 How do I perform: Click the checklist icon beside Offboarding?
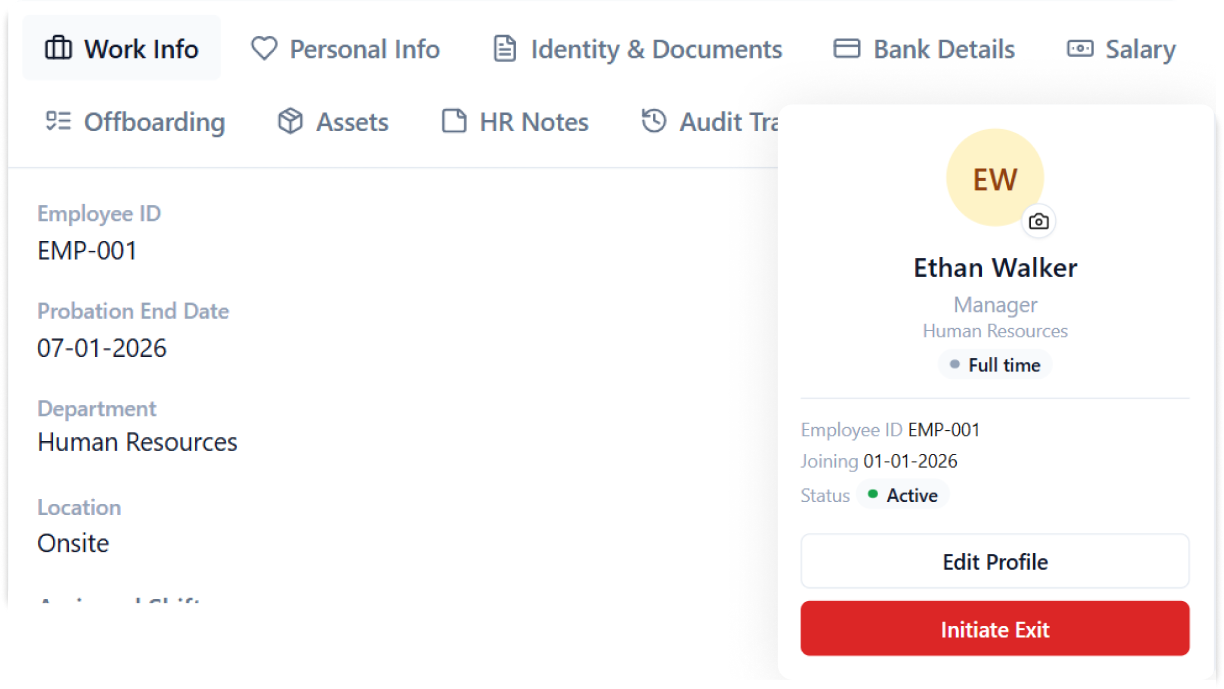coord(59,122)
